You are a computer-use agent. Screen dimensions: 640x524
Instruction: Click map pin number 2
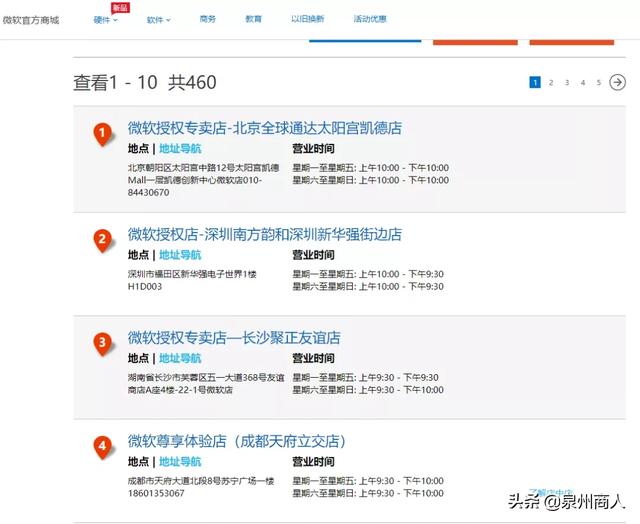coord(102,240)
